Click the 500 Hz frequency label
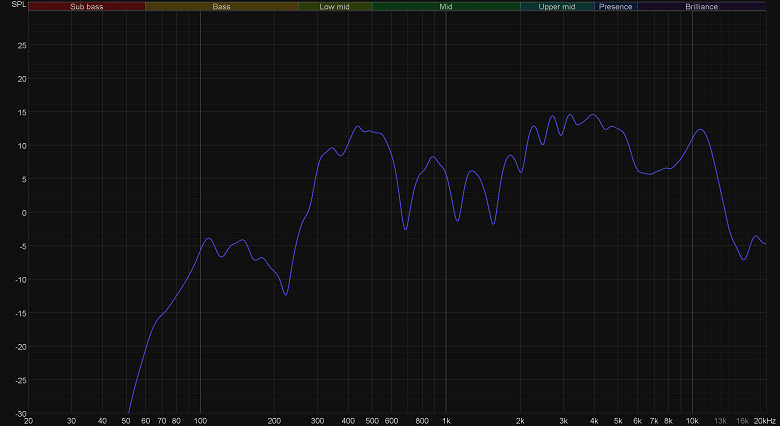This screenshot has width=780, height=426. pos(372,421)
